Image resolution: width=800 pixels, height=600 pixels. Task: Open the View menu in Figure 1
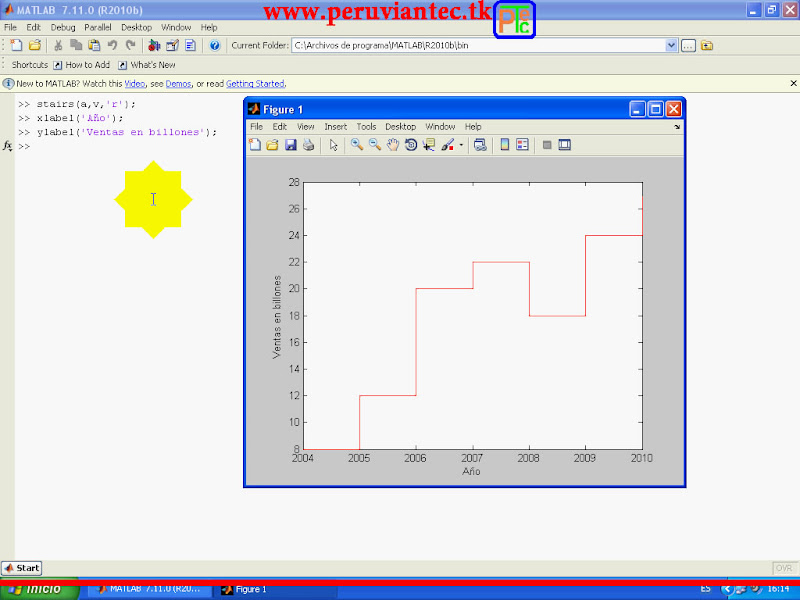coord(306,127)
